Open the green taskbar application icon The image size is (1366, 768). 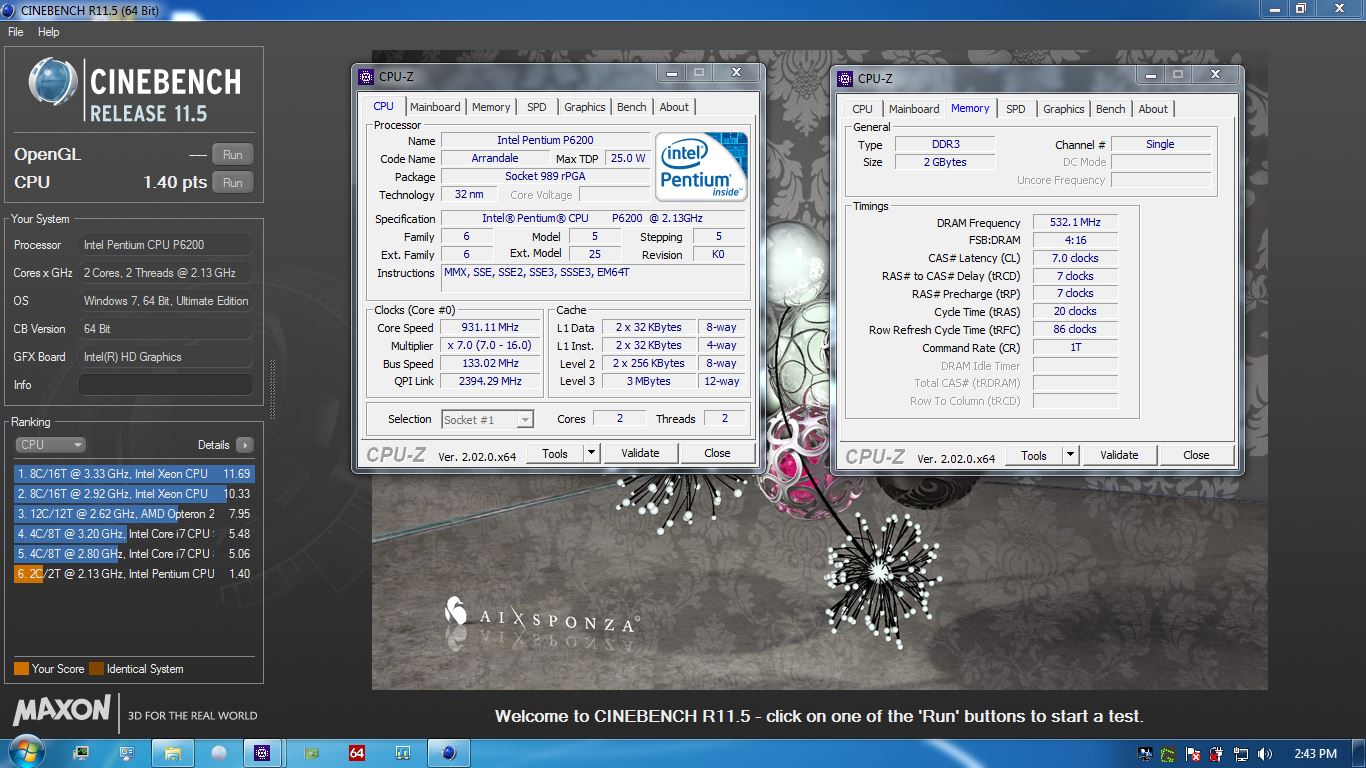(x=311, y=753)
